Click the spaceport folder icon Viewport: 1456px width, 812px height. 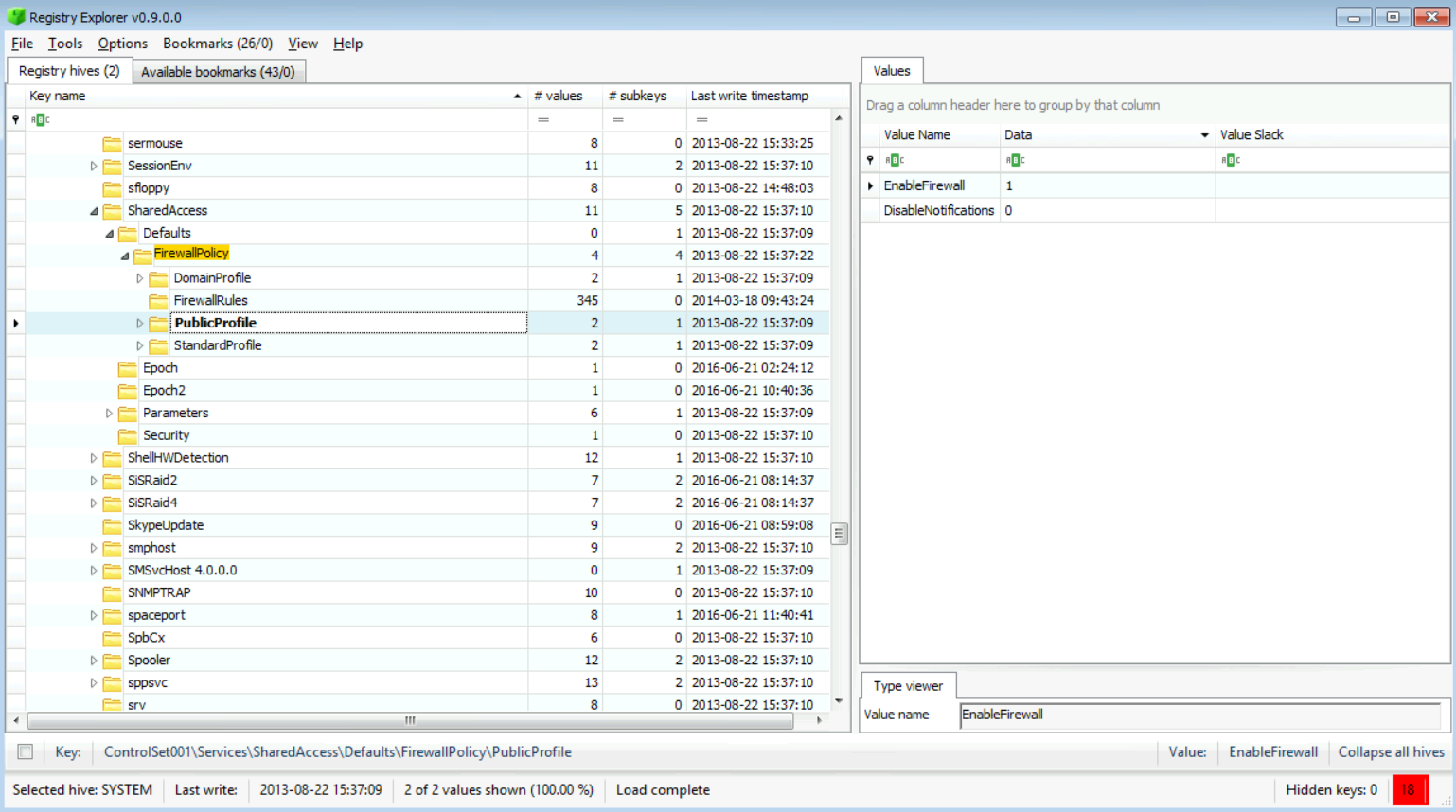(112, 615)
